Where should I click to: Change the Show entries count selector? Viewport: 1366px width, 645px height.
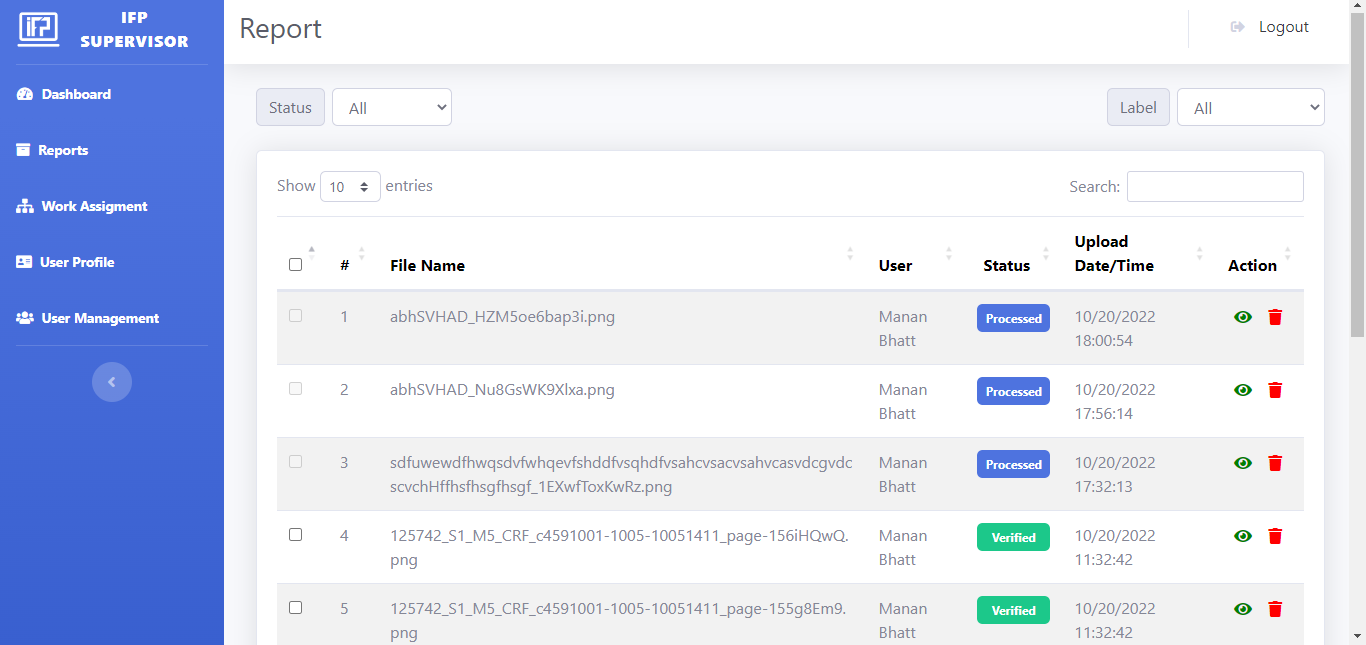tap(350, 187)
